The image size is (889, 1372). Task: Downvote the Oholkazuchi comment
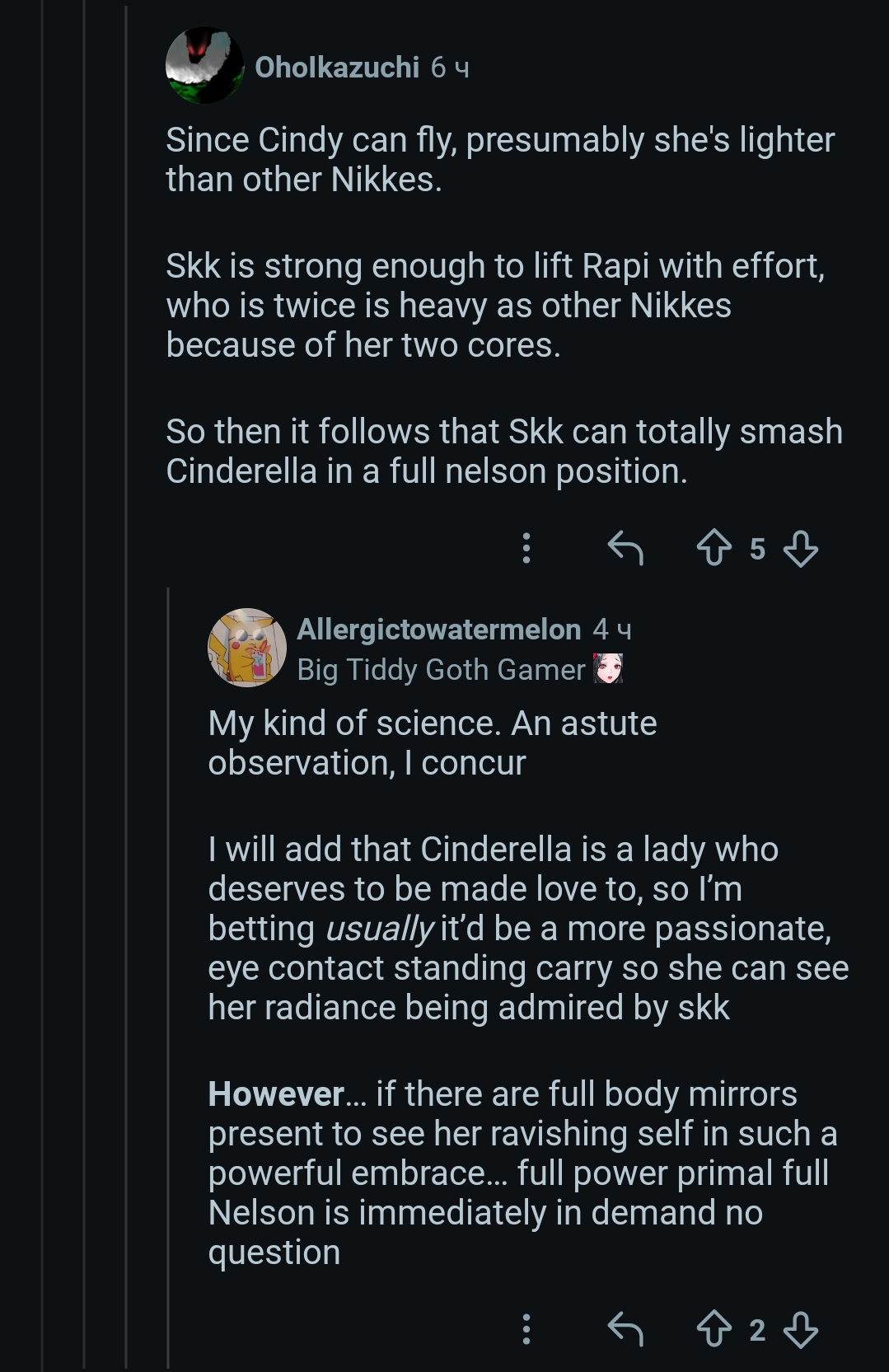800,548
